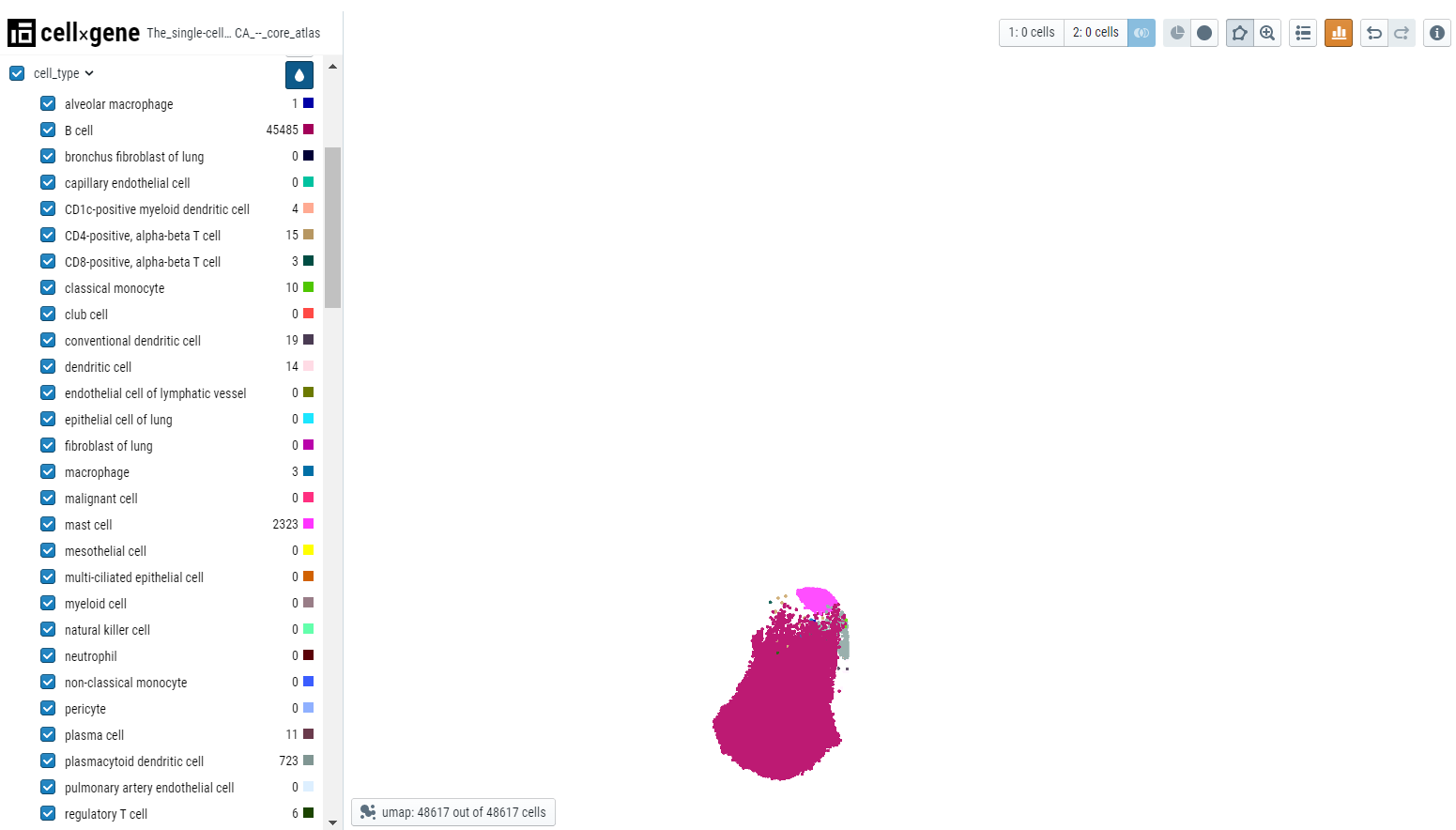Screen dimensions: 1456x830
Task: Toggle the category label list icon
Action: pos(1303,33)
